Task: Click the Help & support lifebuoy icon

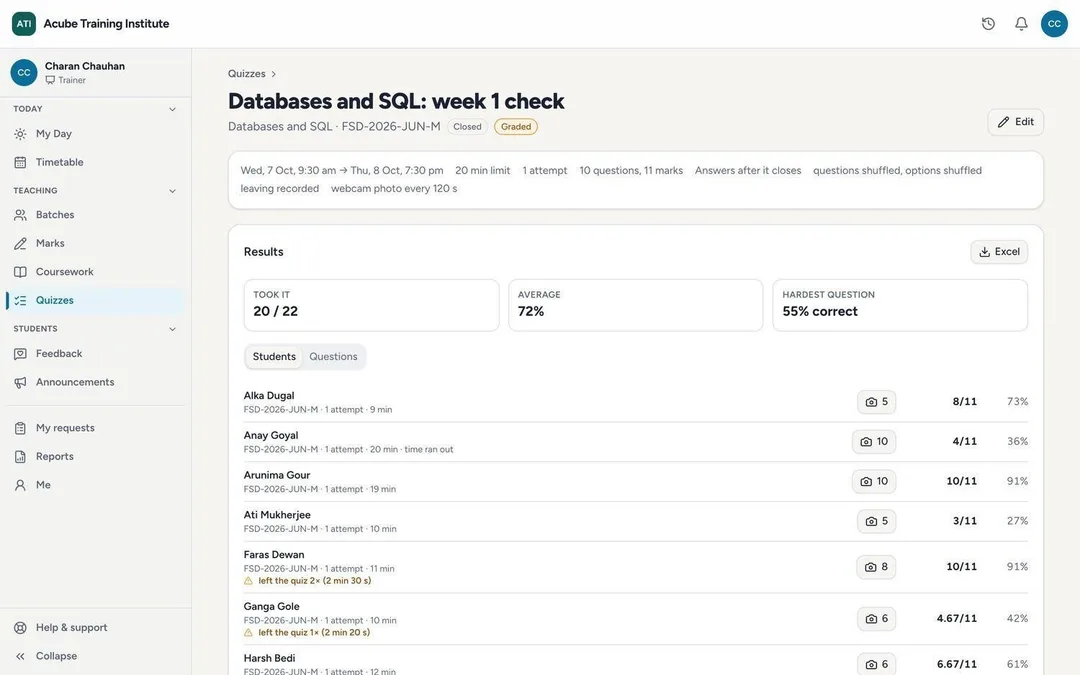Action: (x=21, y=627)
